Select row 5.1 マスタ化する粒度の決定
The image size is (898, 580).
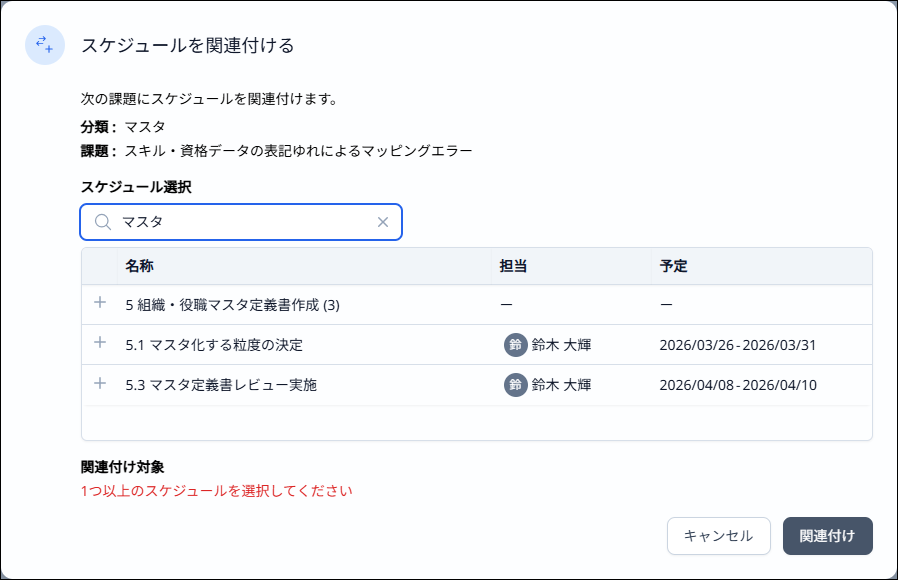click(214, 345)
